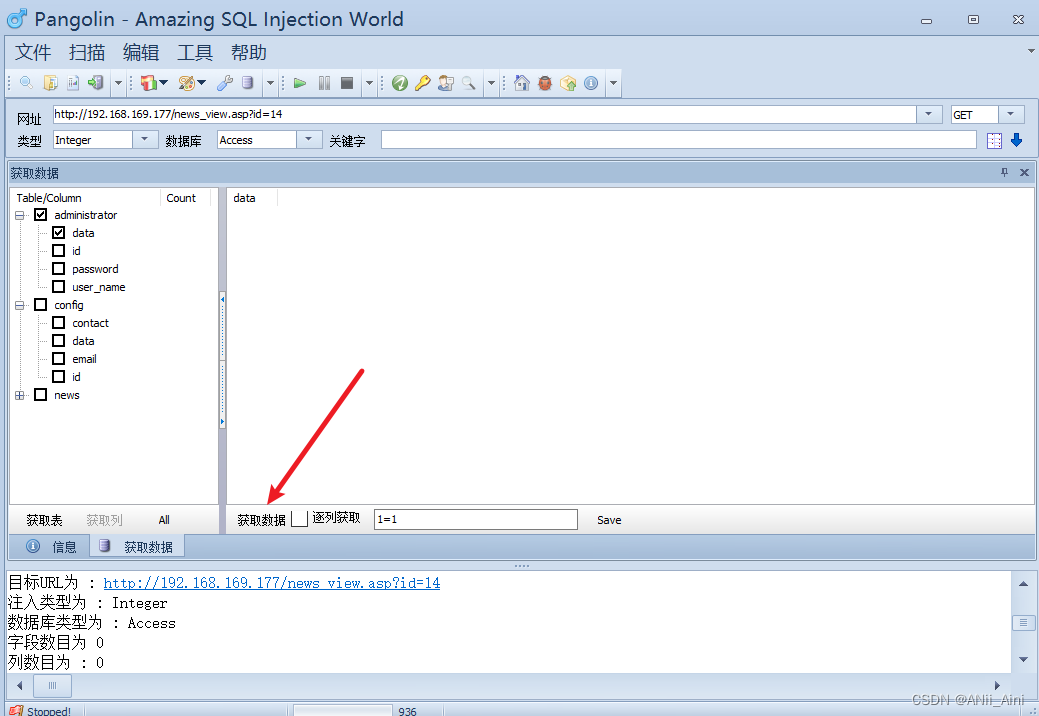
Task: Check the news table checkbox
Action: click(40, 394)
